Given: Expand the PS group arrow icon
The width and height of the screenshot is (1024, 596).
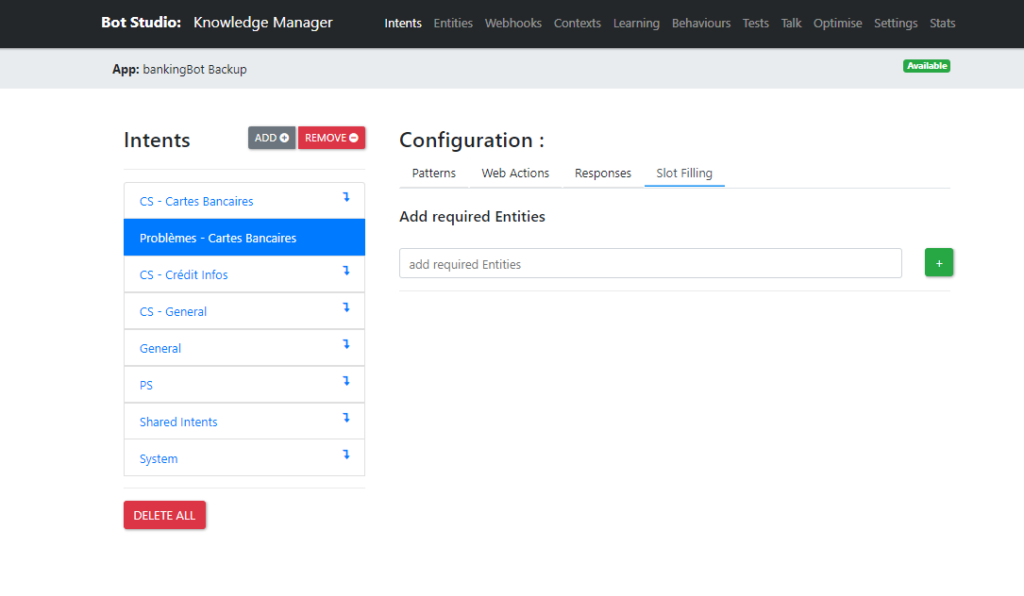Looking at the screenshot, I should pos(346,381).
